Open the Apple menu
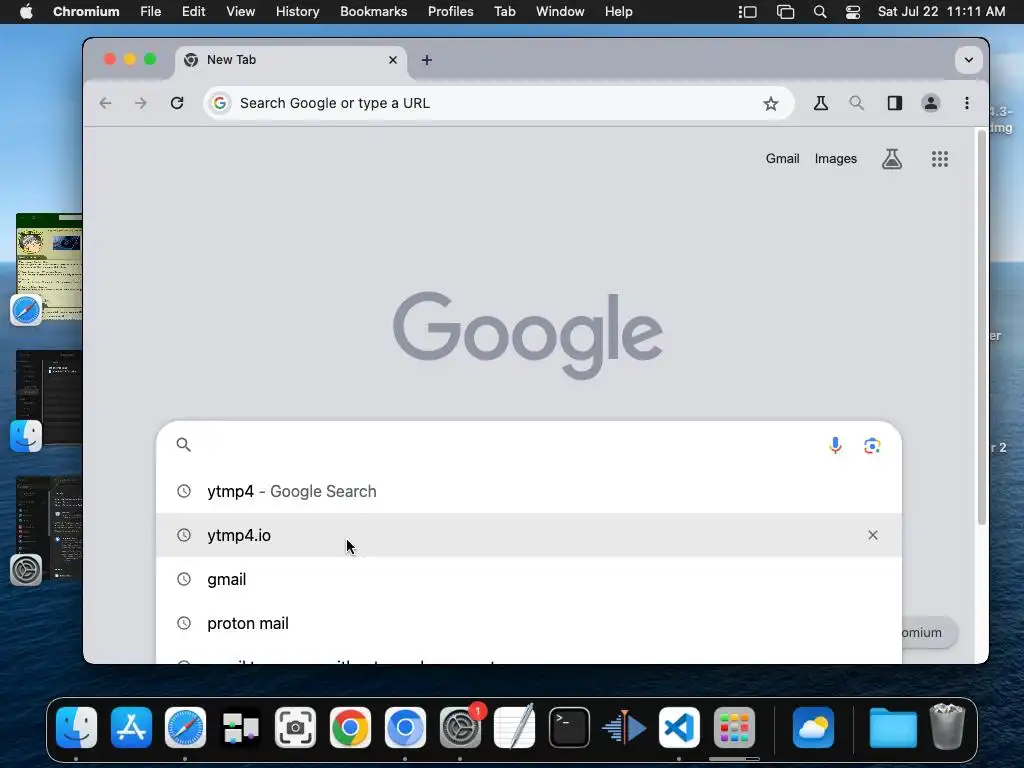 click(26, 12)
